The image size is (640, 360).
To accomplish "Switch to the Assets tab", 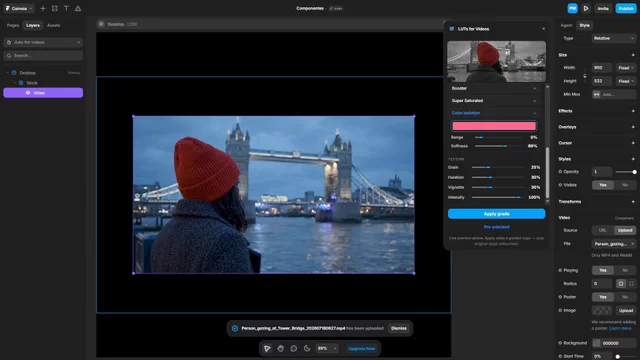I will pos(53,25).
